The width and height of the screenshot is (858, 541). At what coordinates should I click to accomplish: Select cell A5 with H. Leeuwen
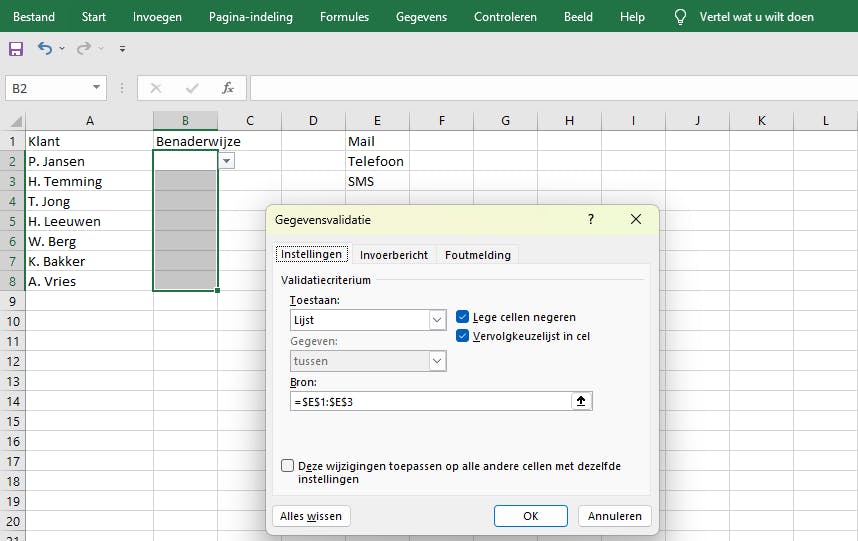[89, 221]
